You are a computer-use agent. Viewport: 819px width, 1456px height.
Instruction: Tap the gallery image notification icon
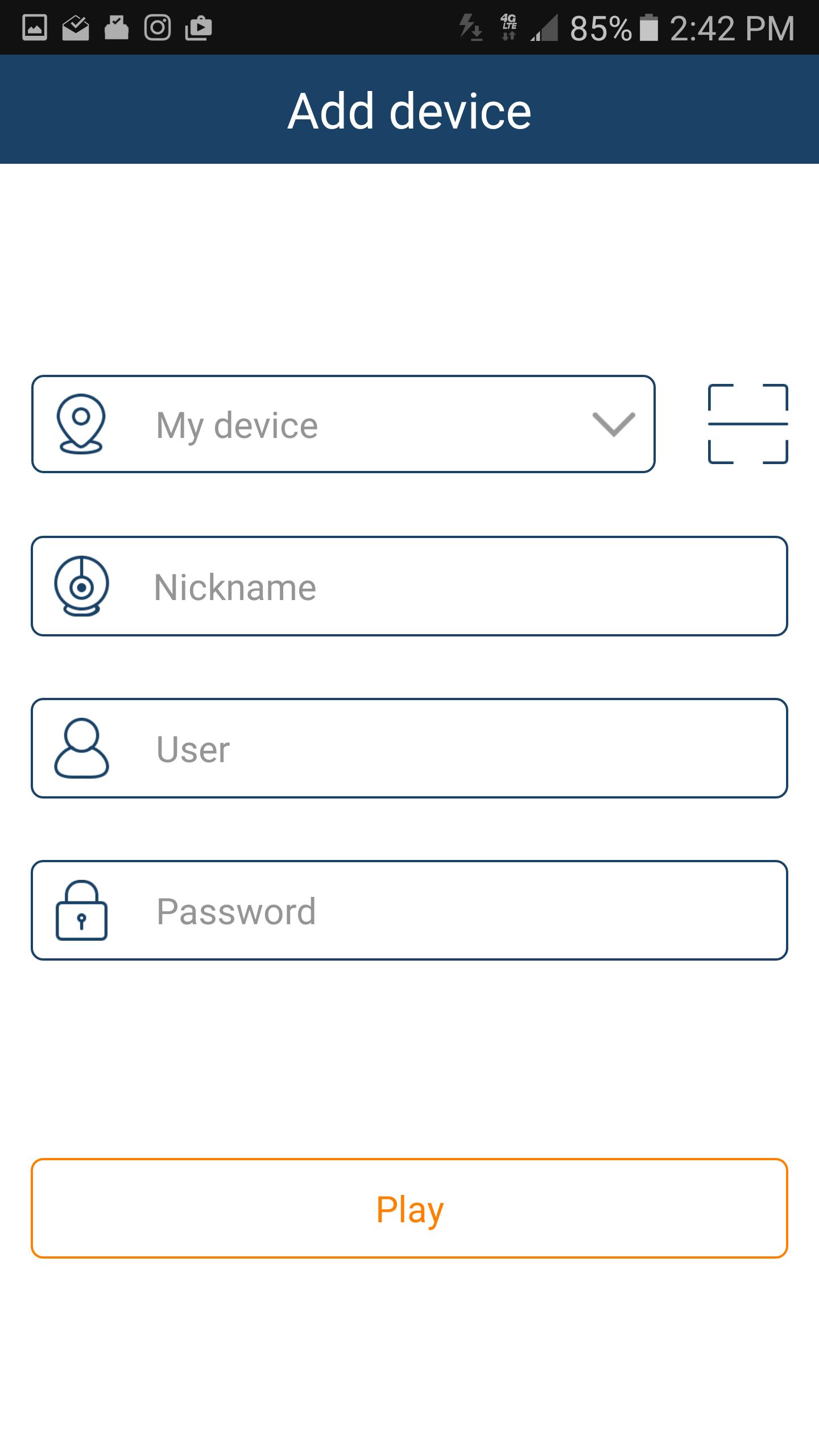coord(35,27)
